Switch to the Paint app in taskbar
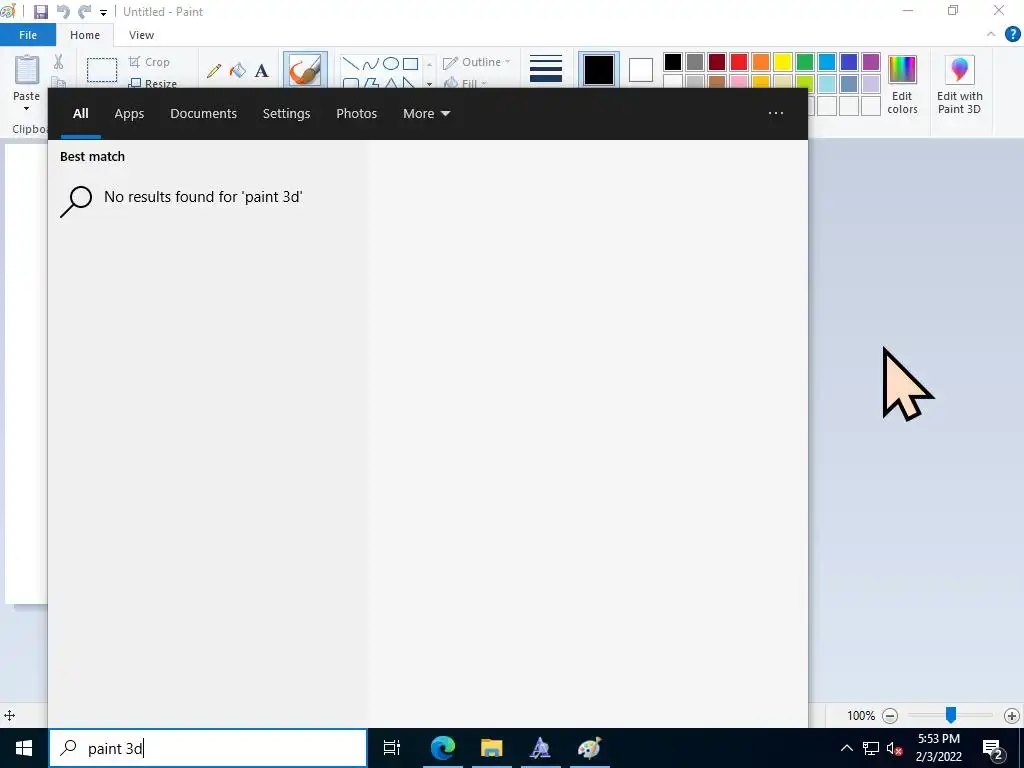Viewport: 1024px width, 768px height. pyautogui.click(x=590, y=748)
